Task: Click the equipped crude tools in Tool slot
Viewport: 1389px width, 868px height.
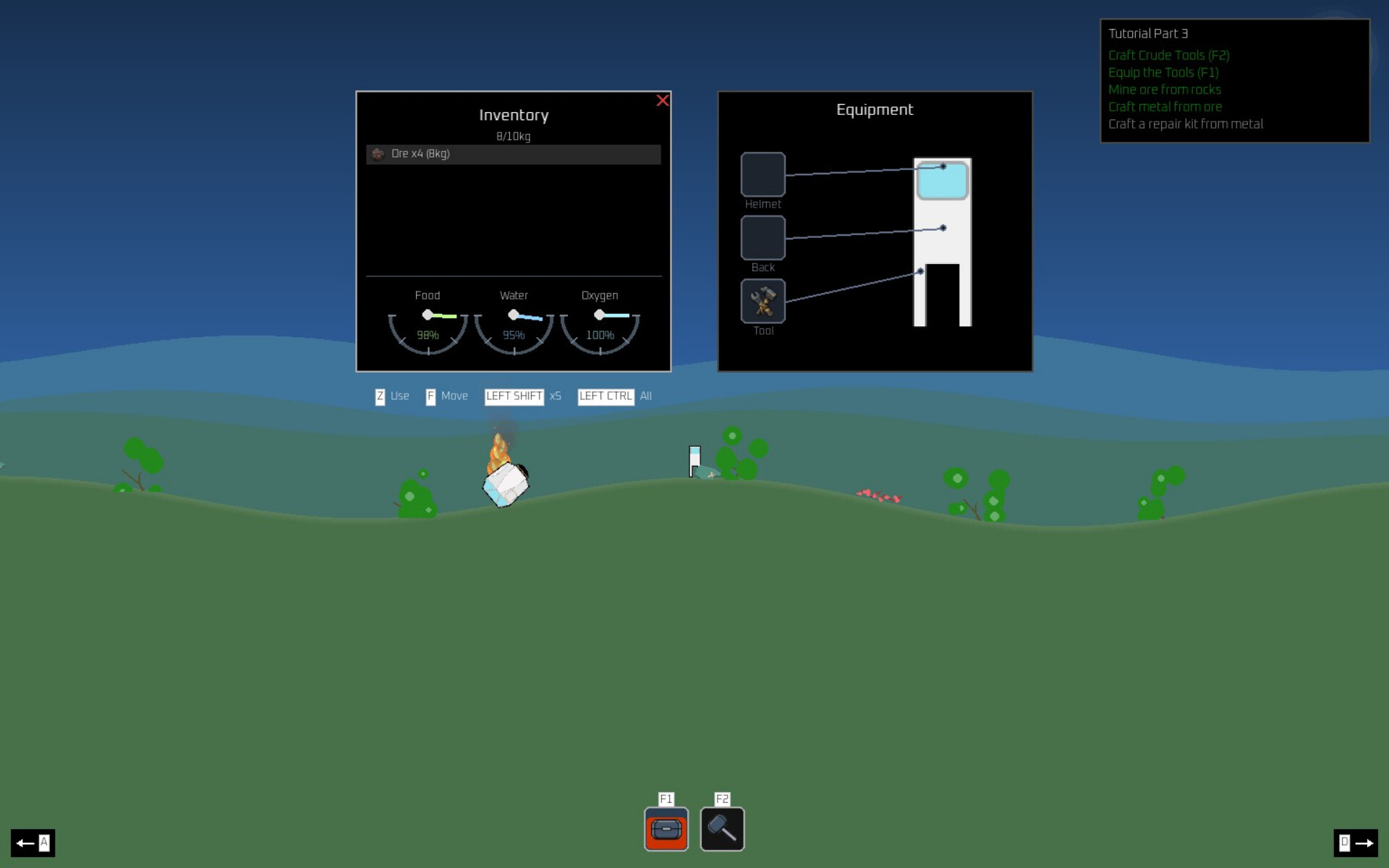Action: tap(763, 301)
